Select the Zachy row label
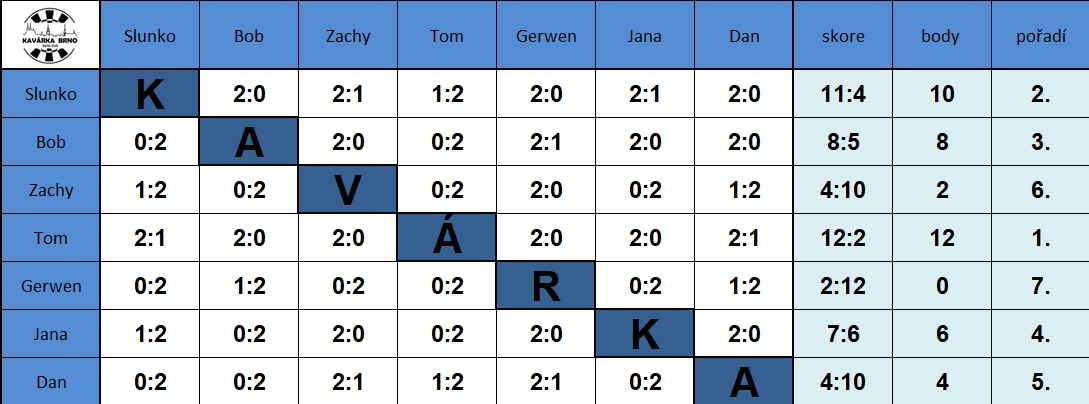Viewport: 1089px width, 404px height. pos(50,190)
